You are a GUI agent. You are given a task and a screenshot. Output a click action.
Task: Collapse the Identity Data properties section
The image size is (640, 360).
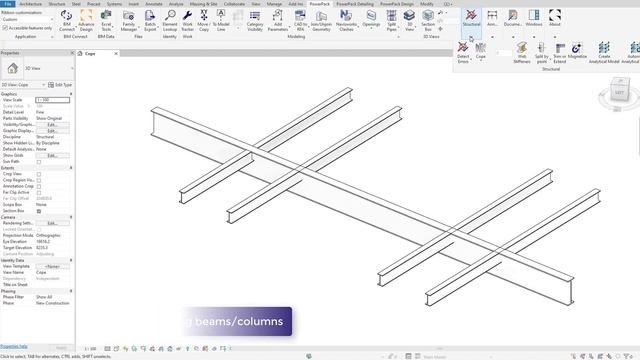pos(71,260)
